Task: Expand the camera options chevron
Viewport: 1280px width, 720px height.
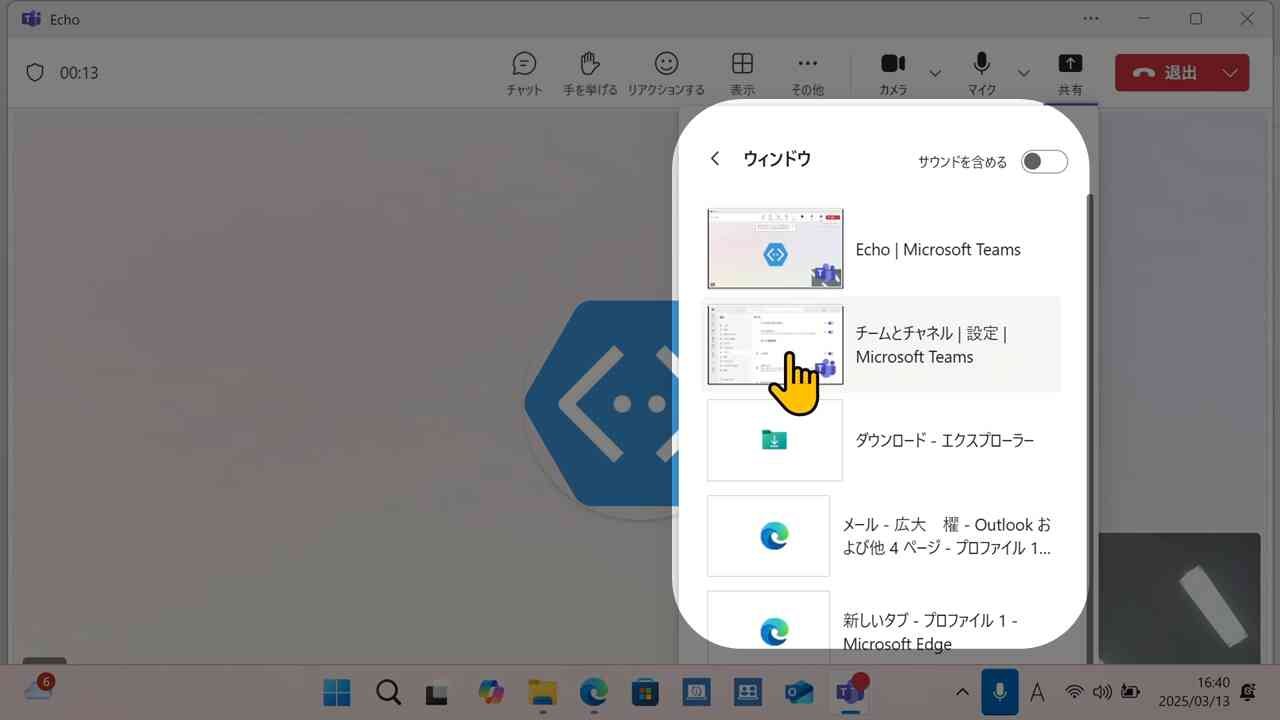Action: pyautogui.click(x=935, y=72)
